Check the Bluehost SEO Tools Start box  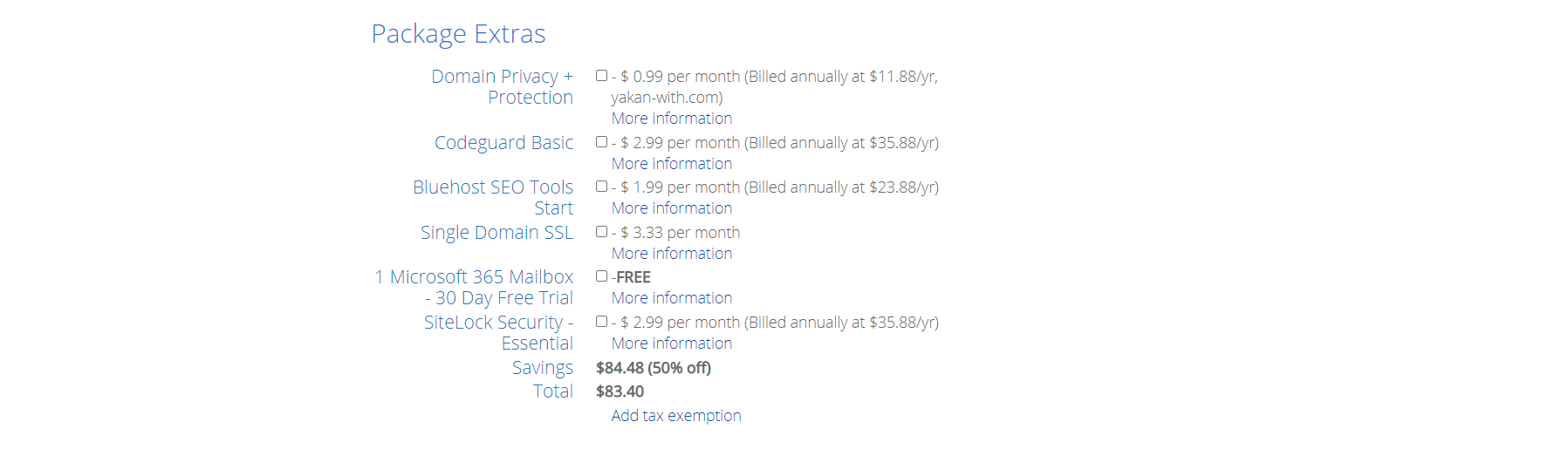coord(601,187)
